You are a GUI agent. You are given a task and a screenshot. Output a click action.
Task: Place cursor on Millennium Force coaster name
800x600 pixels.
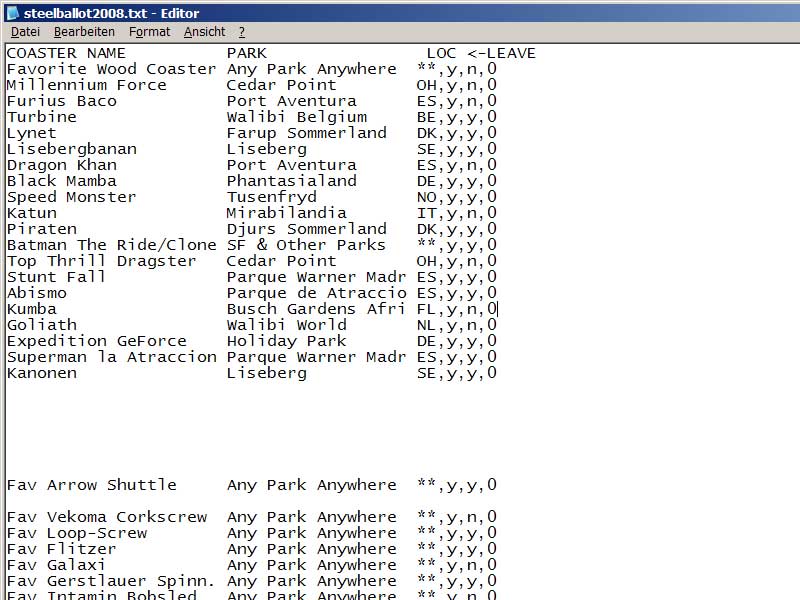86,85
